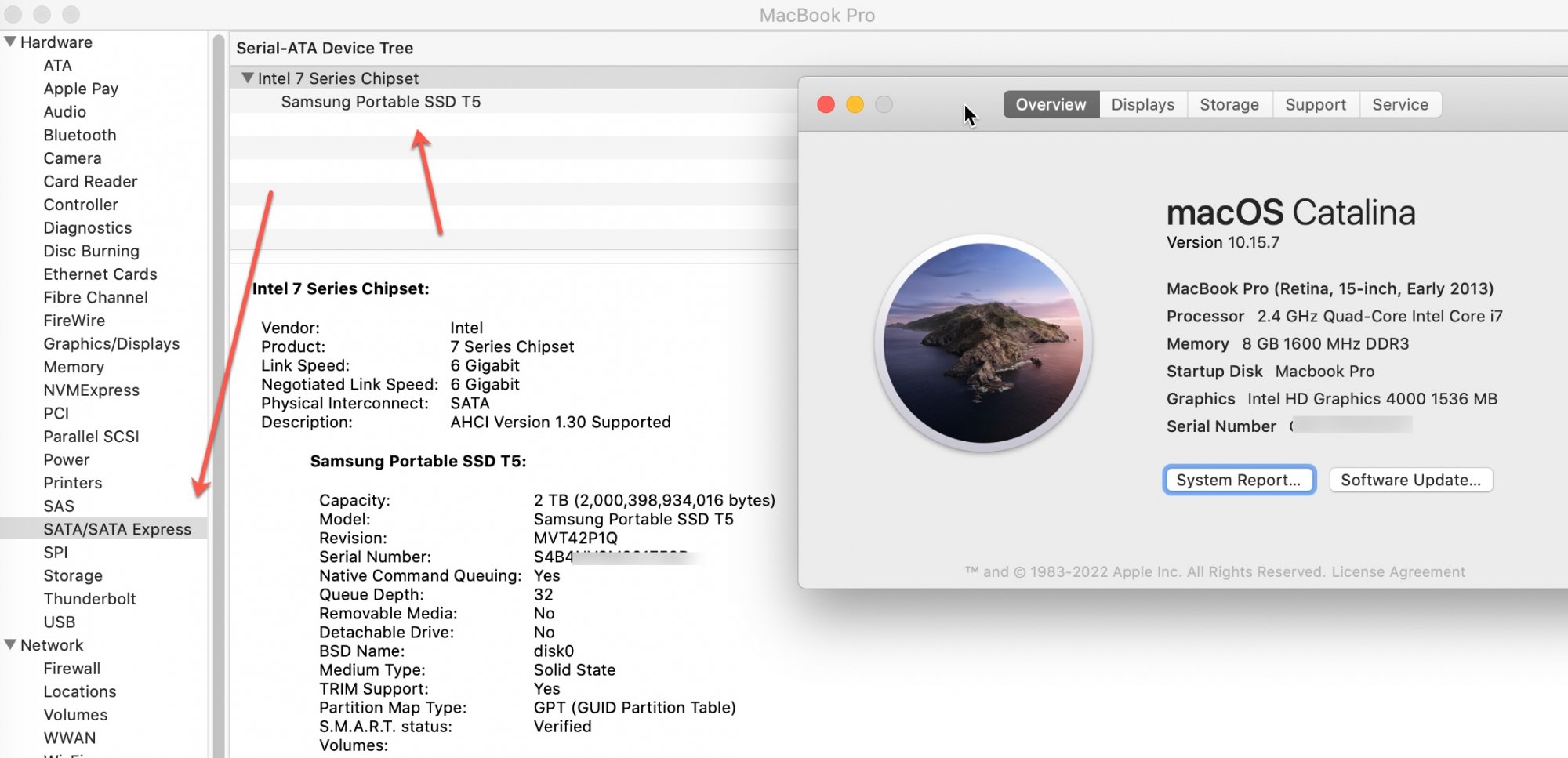
Task: Select Controller in the sidebar
Action: pos(81,204)
